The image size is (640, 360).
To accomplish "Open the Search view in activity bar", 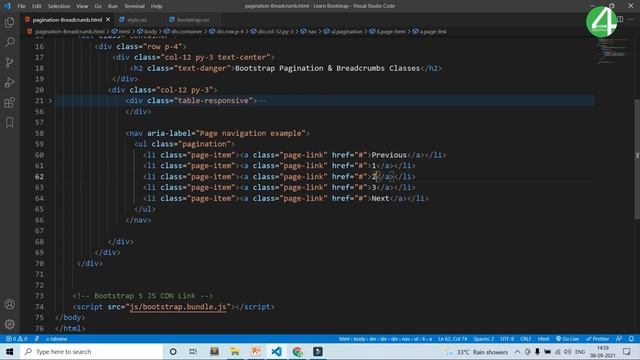I will [x=9, y=42].
